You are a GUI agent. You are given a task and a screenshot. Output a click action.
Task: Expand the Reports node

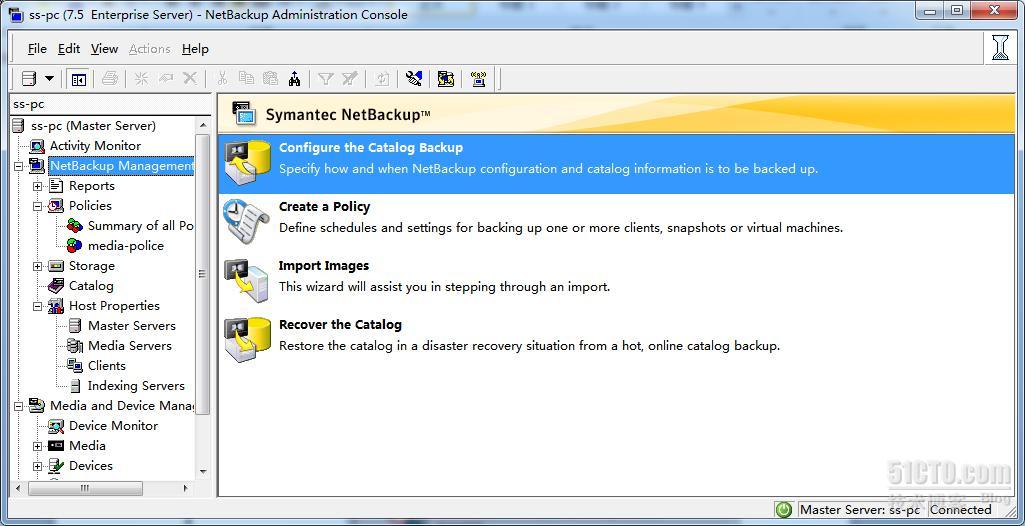37,186
